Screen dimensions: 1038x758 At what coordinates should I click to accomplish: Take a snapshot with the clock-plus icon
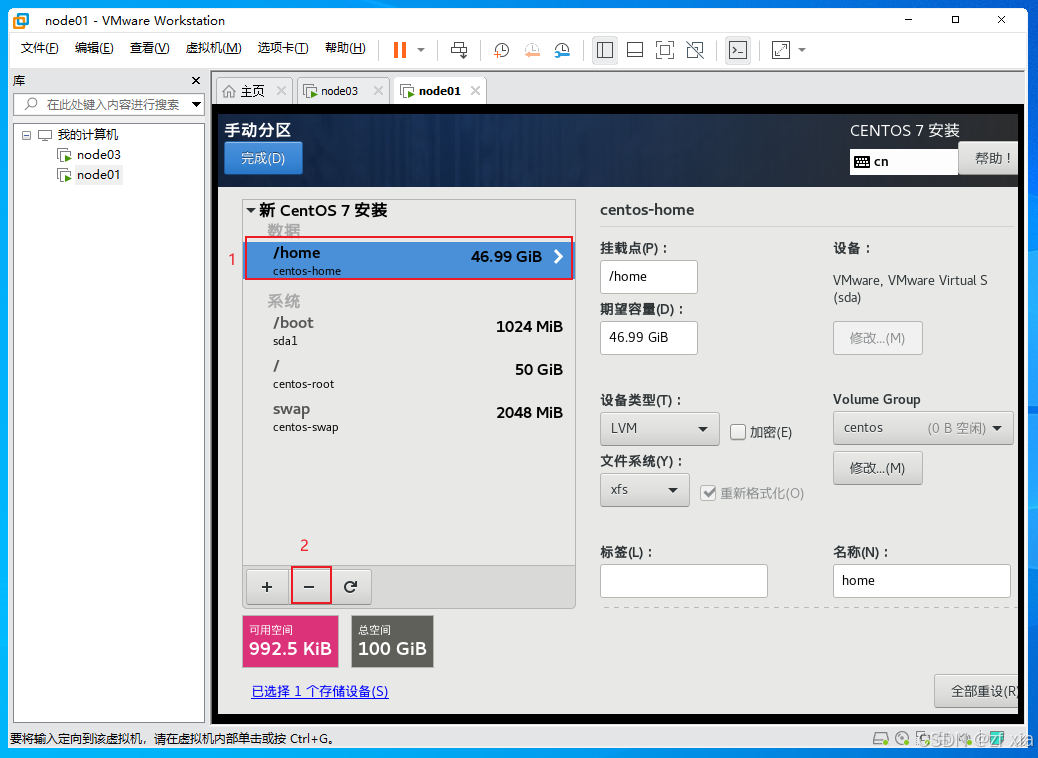pyautogui.click(x=501, y=50)
